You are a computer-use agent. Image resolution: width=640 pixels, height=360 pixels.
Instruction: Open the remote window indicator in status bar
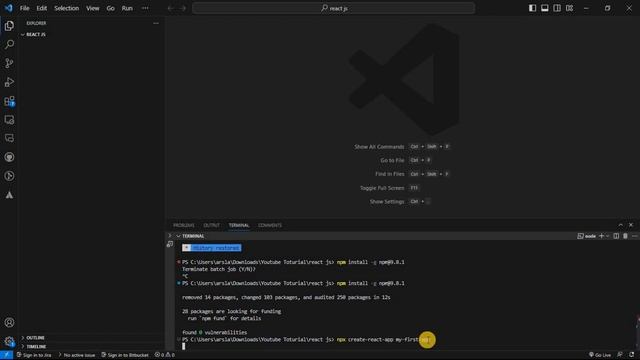pos(6,355)
